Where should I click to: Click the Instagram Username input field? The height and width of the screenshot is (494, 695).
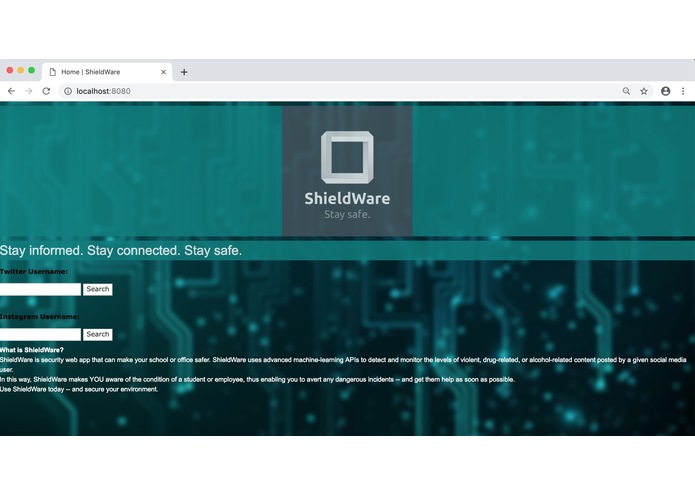coord(40,335)
